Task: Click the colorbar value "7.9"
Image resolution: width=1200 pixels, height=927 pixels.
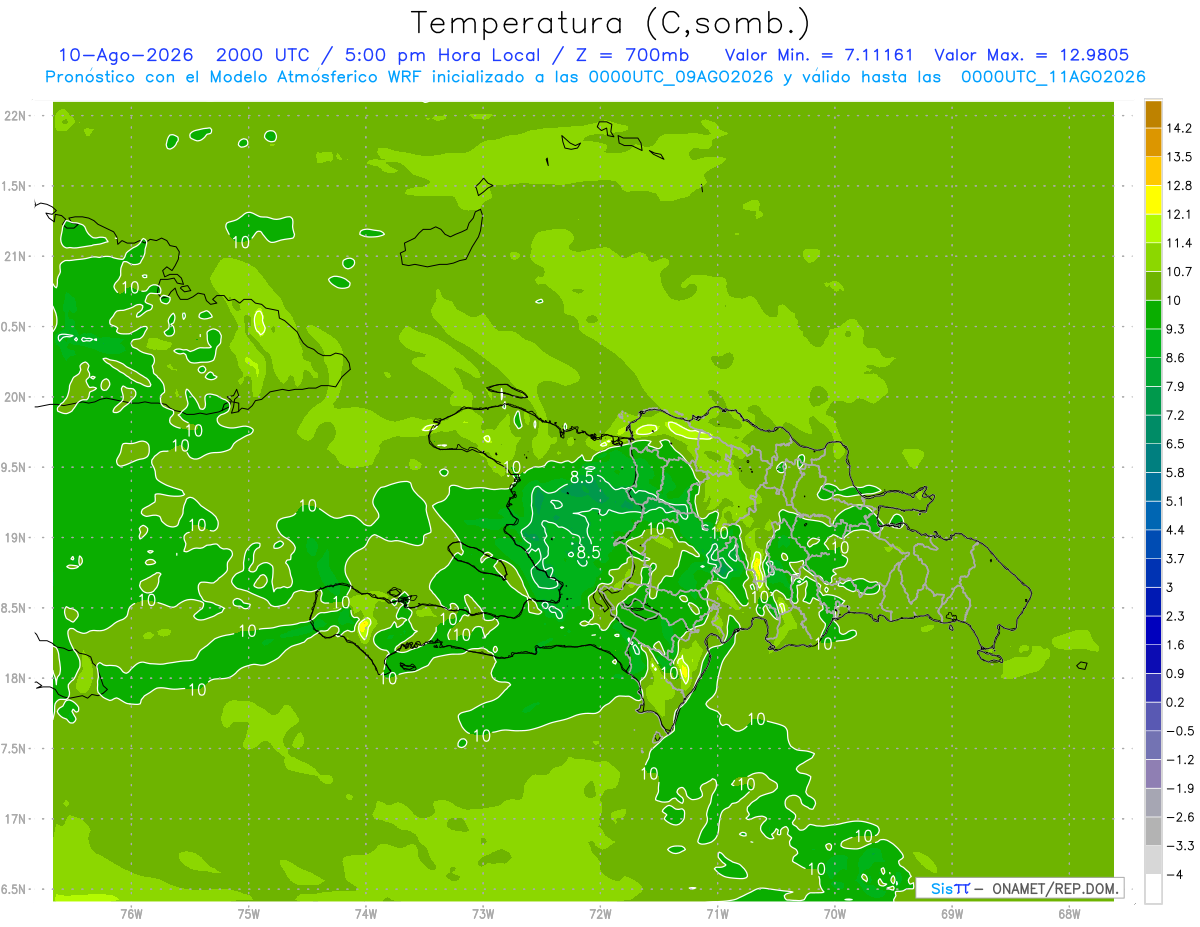Action: point(1176,387)
